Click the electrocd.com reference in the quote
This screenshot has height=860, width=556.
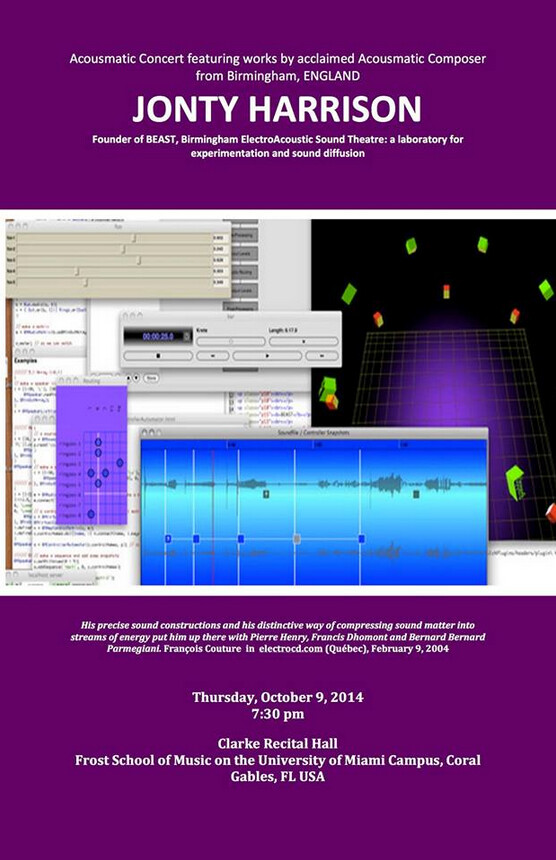pyautogui.click(x=291, y=648)
